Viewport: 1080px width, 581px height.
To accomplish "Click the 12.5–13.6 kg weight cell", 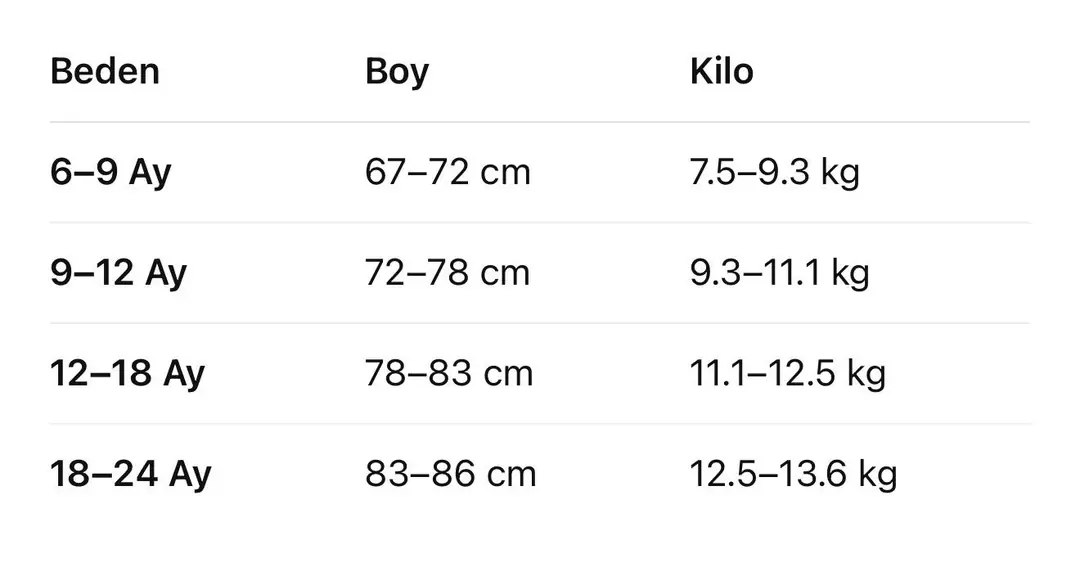I will pos(793,473).
